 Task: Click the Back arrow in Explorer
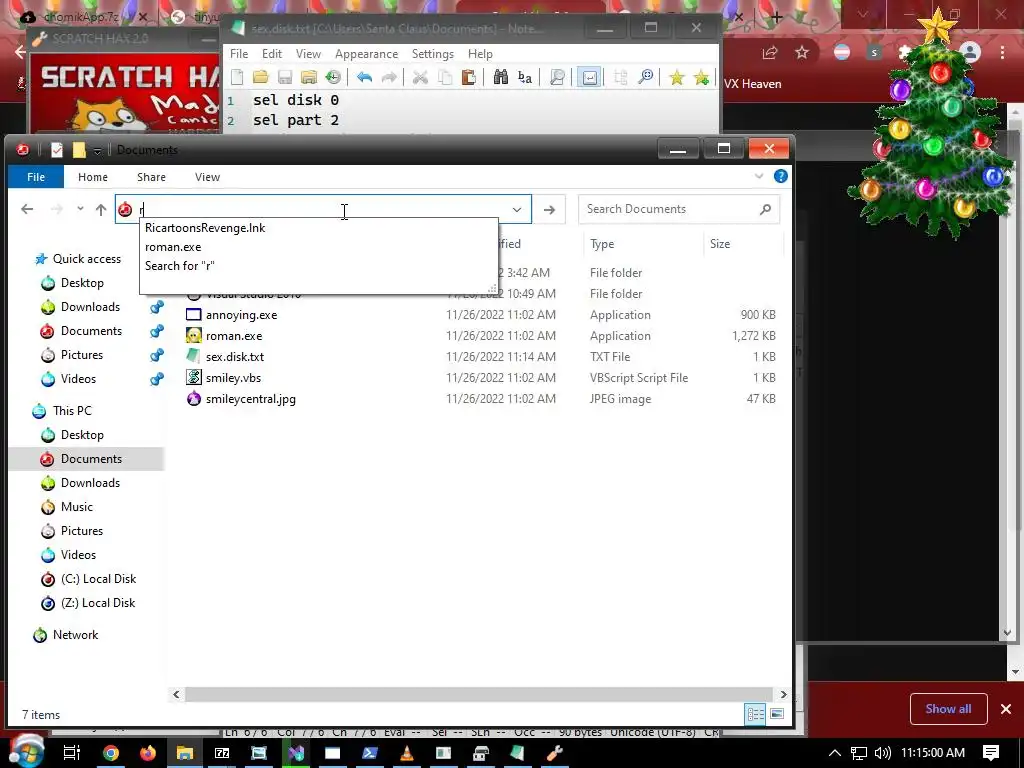coord(27,209)
